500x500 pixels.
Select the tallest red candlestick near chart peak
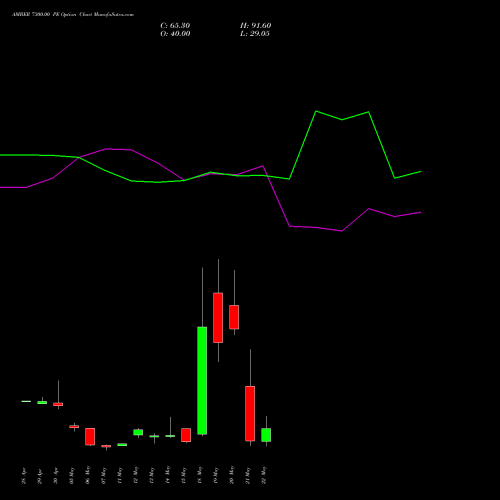[218, 318]
